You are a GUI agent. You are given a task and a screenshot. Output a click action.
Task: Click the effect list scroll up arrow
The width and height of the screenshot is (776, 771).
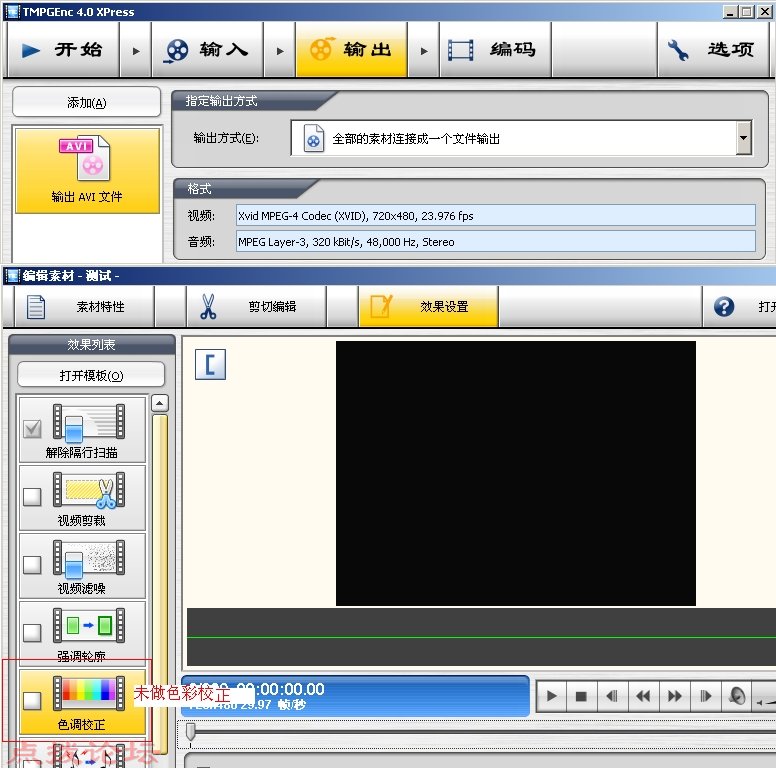[x=159, y=403]
